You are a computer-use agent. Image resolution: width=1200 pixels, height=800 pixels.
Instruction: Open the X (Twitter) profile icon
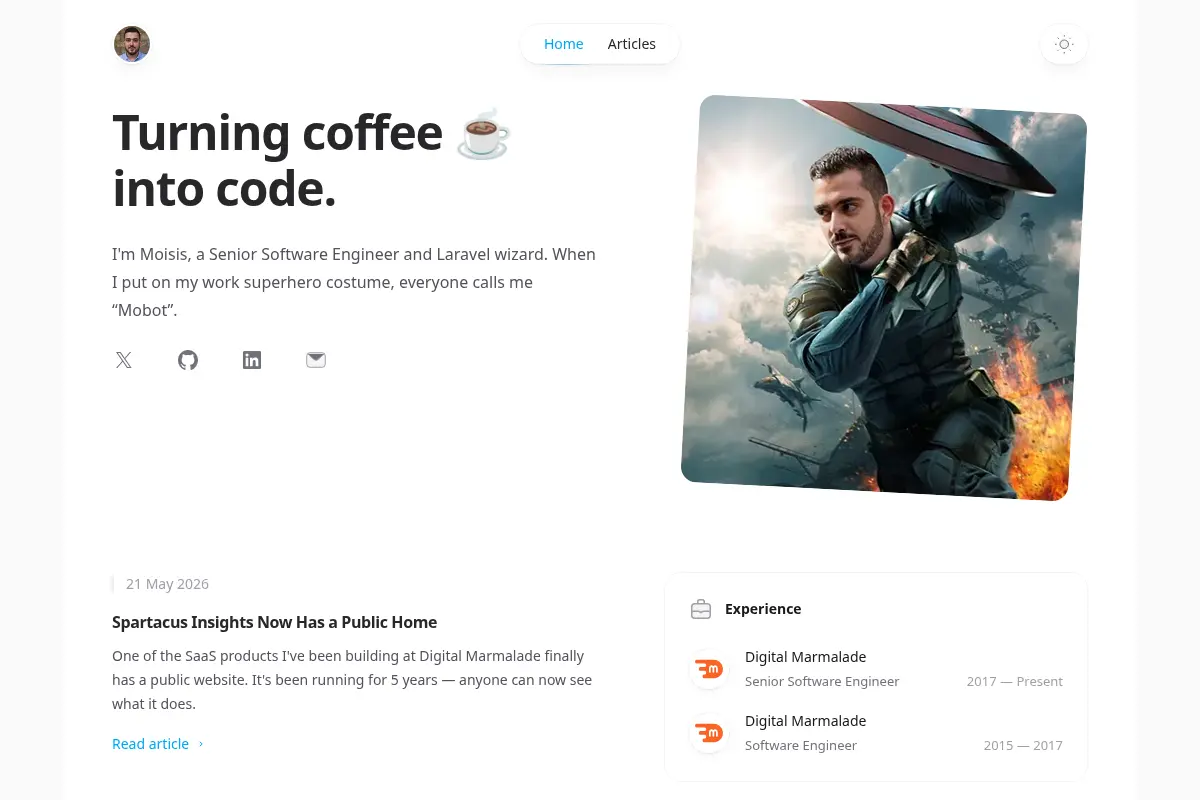point(124,360)
